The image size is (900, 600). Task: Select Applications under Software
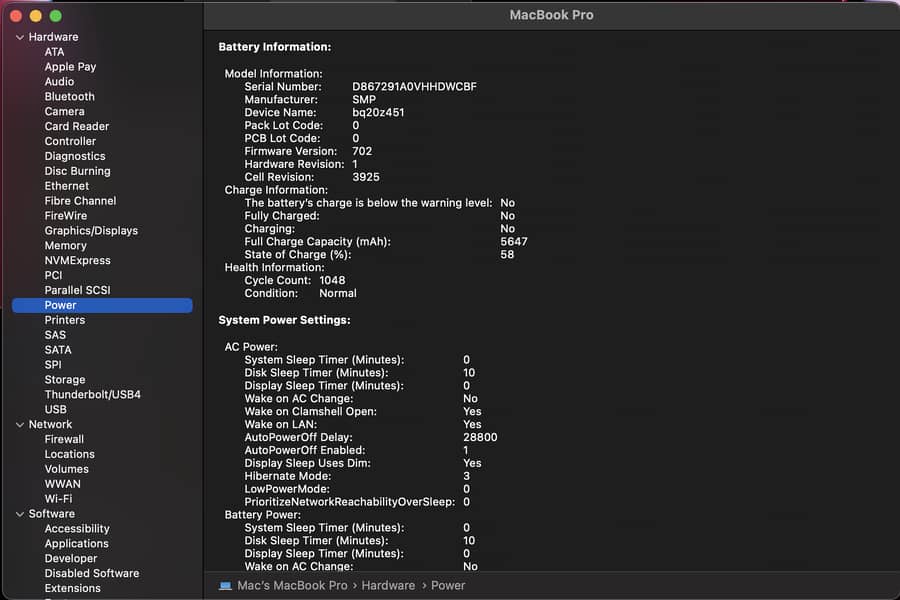click(x=76, y=544)
